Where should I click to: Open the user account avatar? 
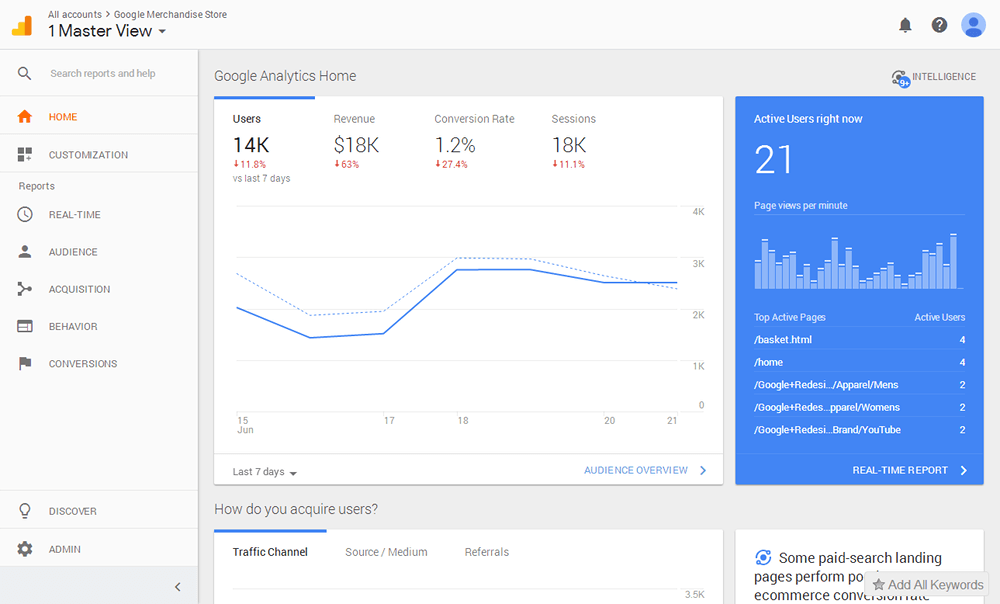click(x=973, y=25)
